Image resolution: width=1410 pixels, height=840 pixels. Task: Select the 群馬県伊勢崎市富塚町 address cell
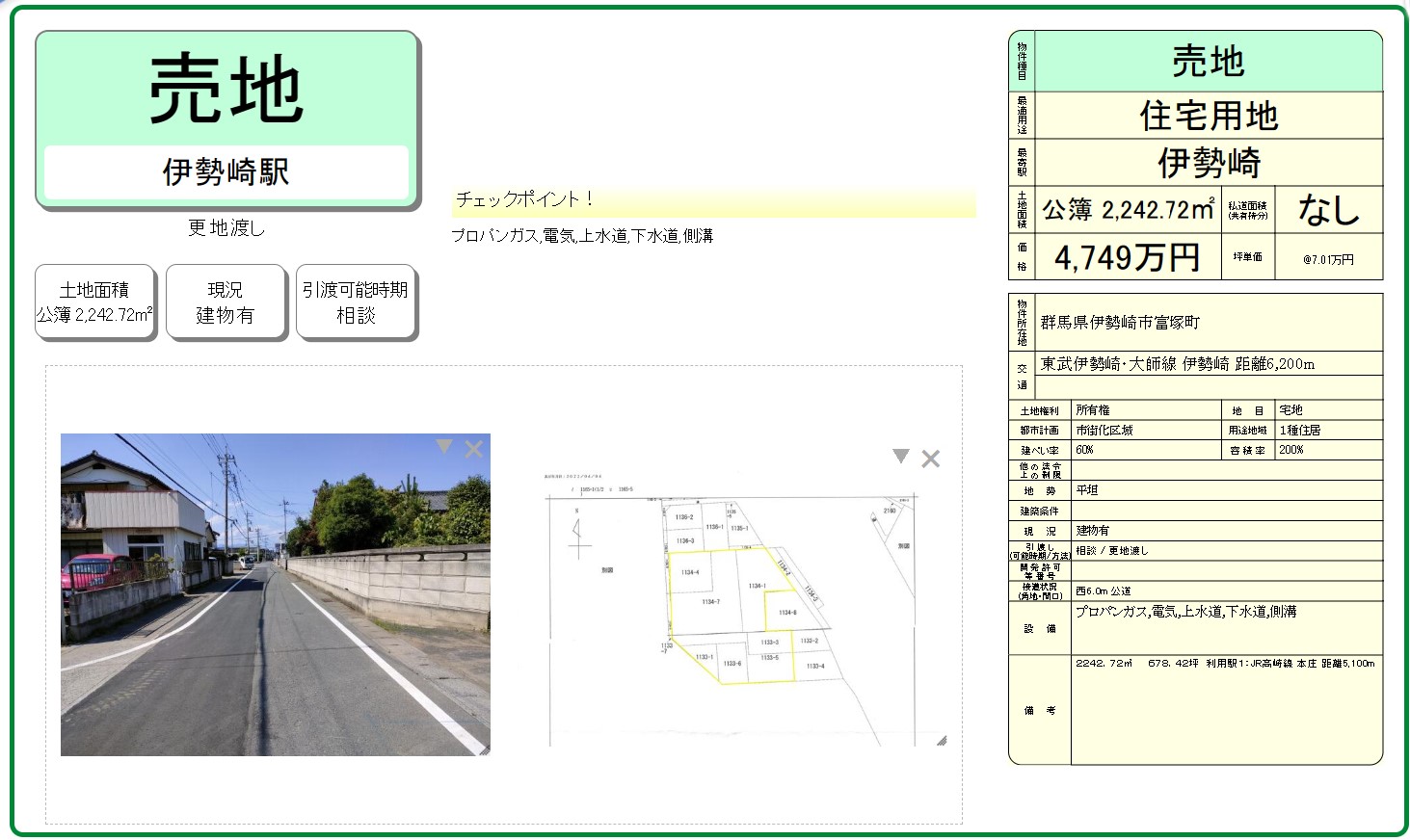[1209, 323]
